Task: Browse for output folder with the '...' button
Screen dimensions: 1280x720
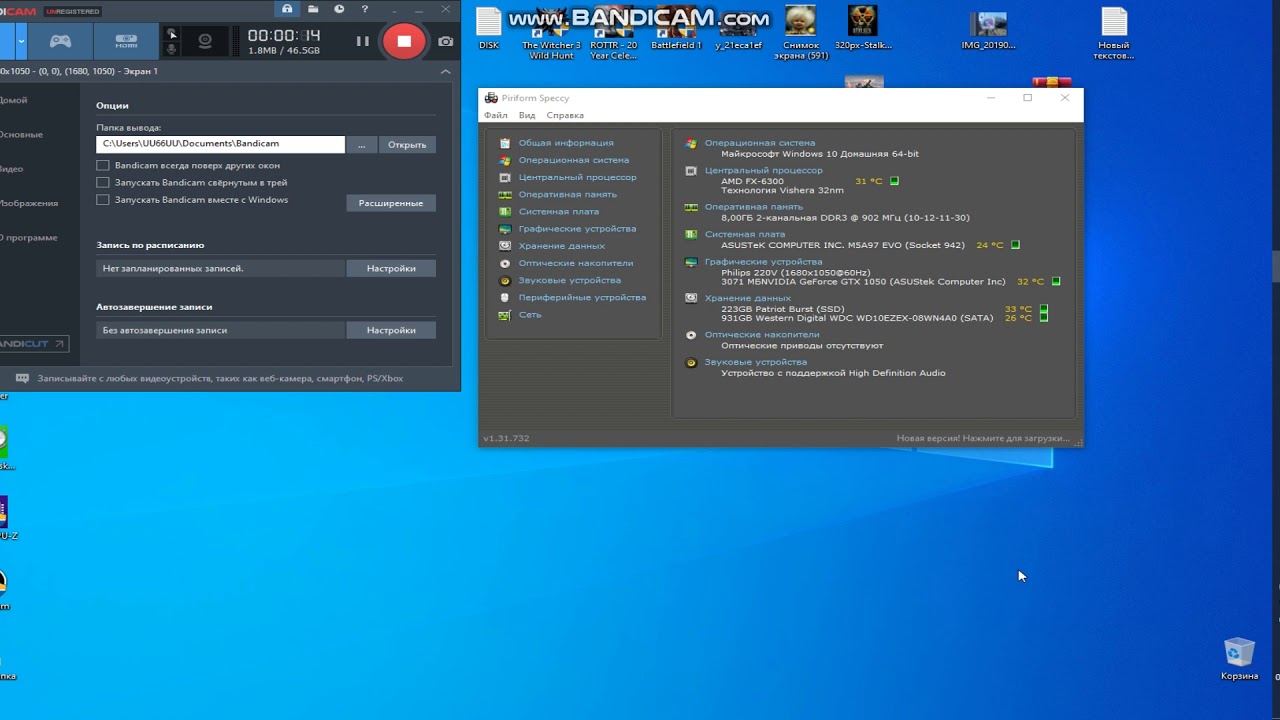Action: (361, 145)
